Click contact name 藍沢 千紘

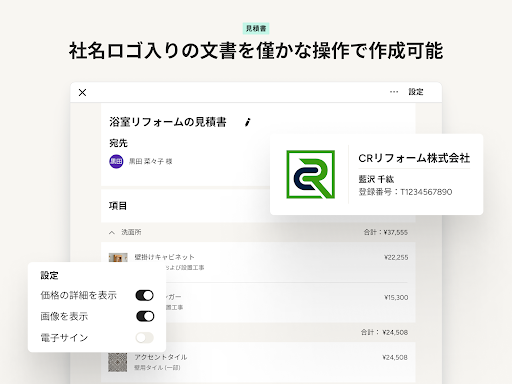click(376, 179)
